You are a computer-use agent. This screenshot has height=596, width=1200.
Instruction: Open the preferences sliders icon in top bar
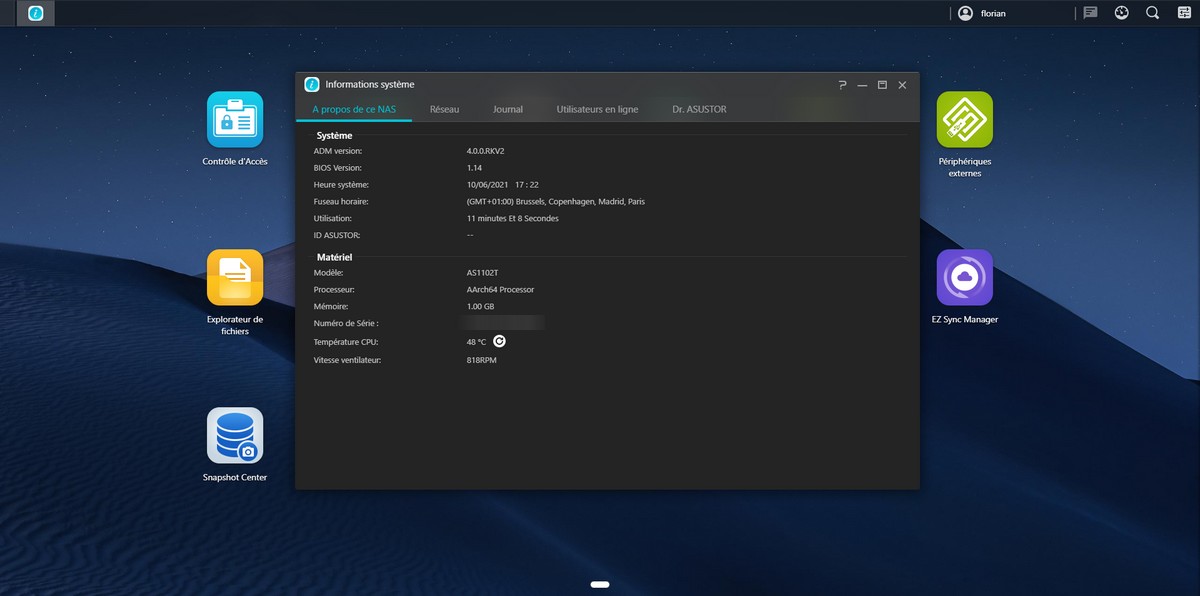coord(1183,13)
